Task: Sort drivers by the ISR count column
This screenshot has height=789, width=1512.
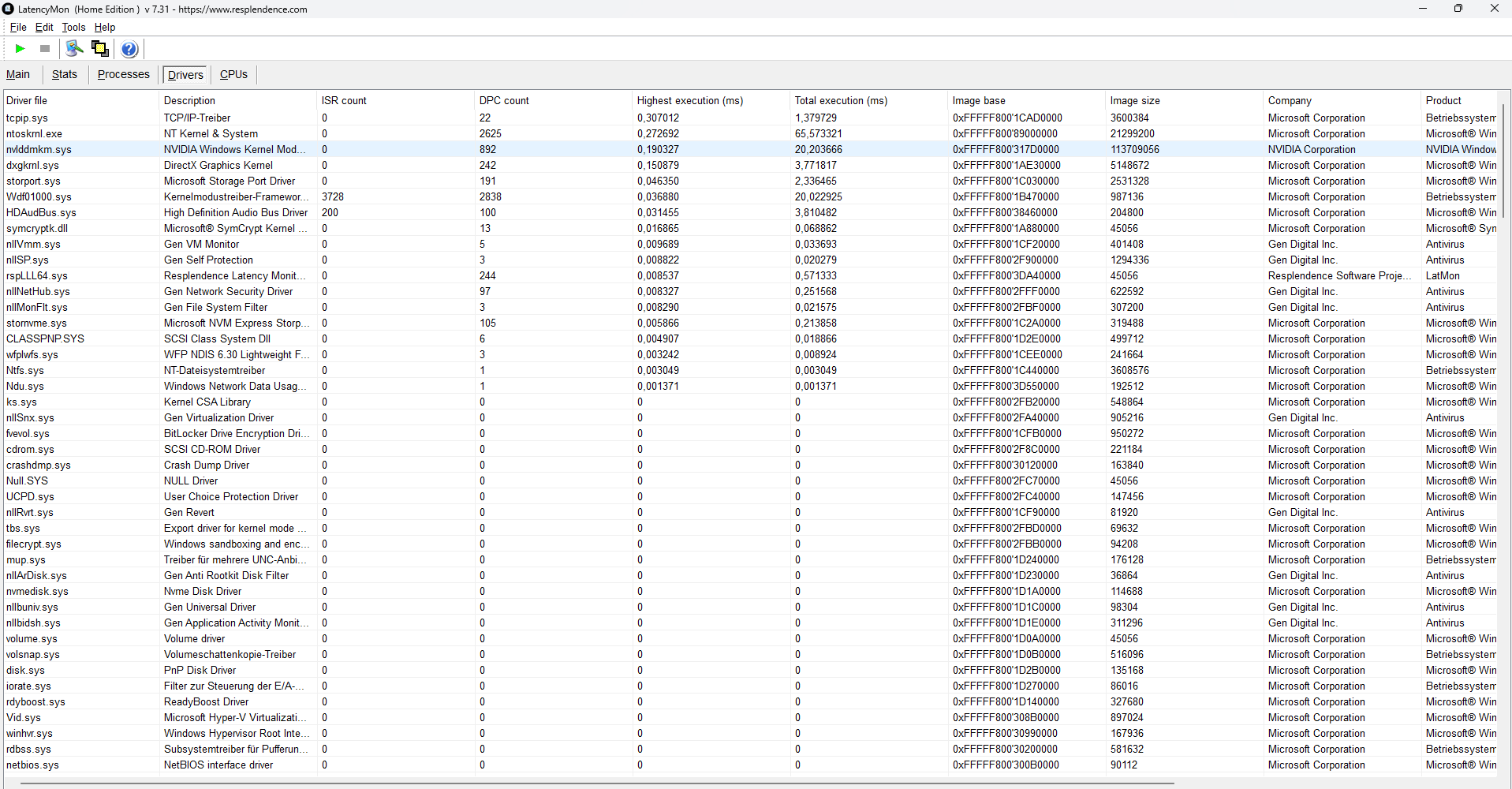Action: (x=344, y=100)
